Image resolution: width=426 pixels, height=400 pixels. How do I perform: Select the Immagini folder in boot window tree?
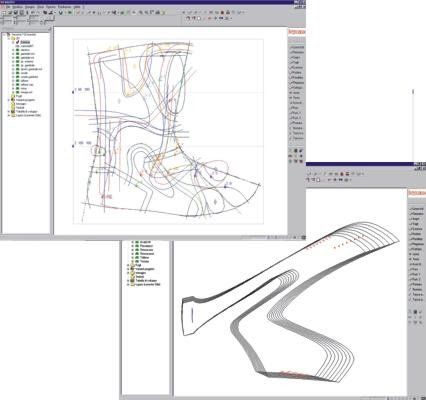click(x=21, y=104)
